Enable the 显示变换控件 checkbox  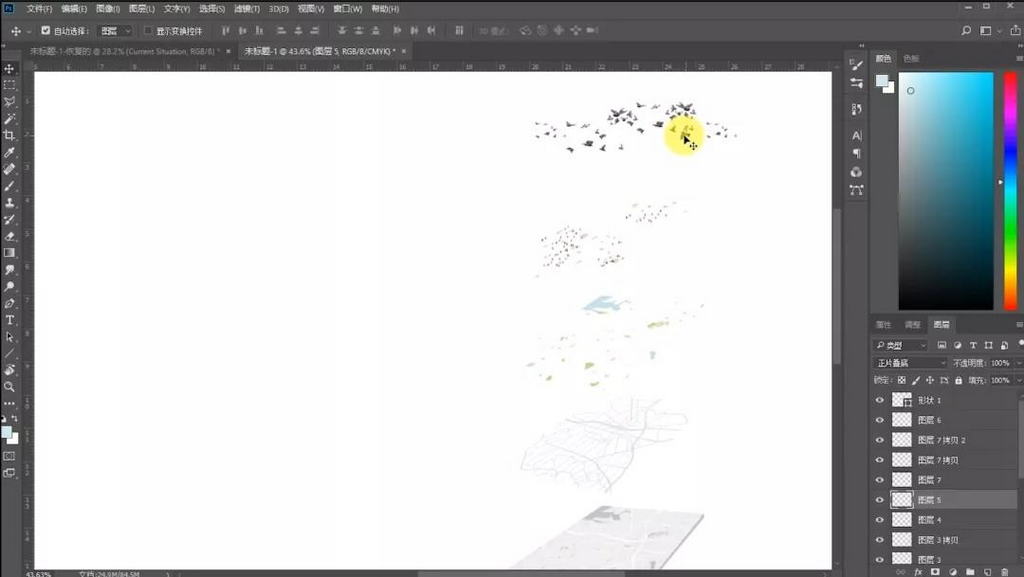(x=148, y=31)
